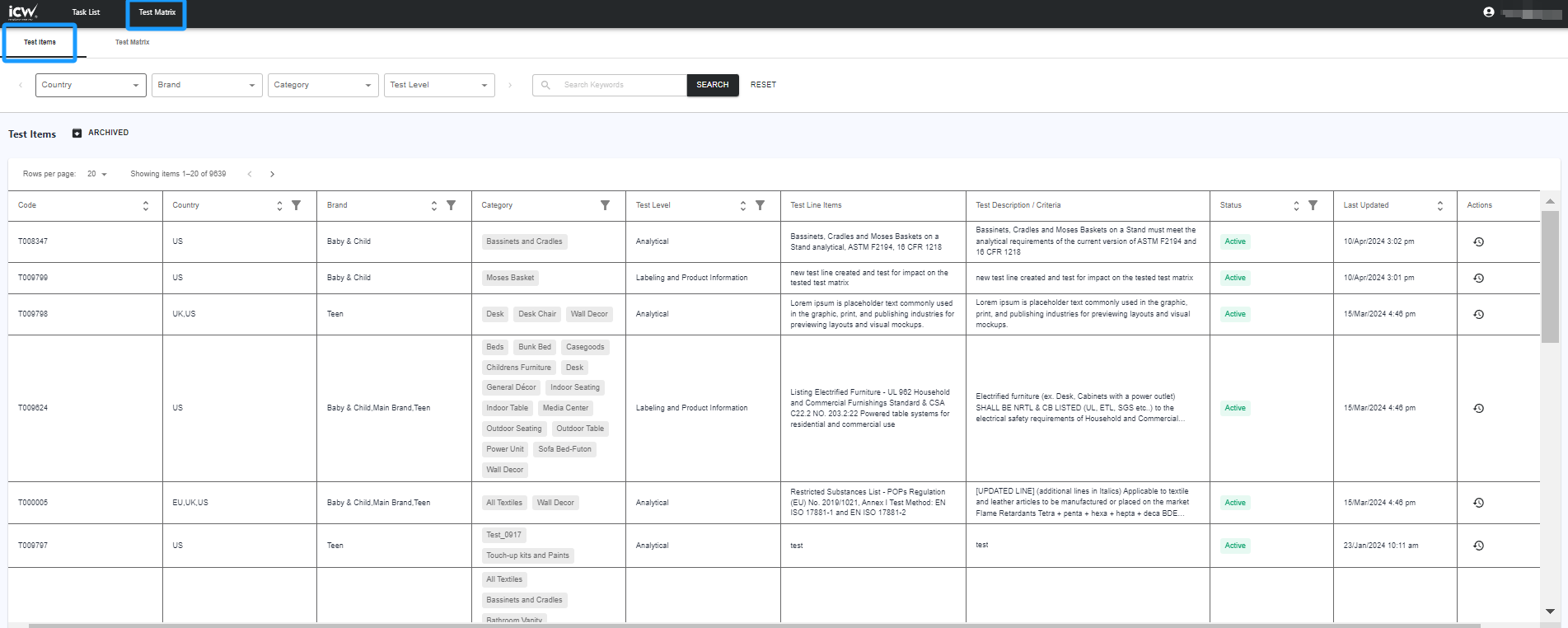
Task: Sort by Last Updated column arrows
Action: click(x=1439, y=205)
